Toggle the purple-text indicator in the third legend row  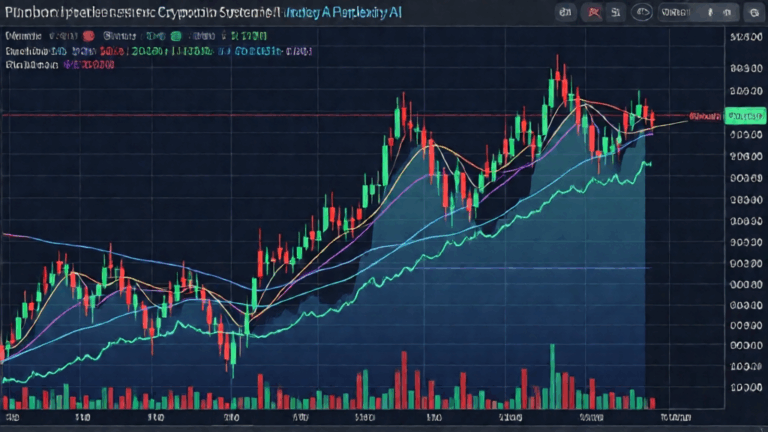pyautogui.click(x=90, y=63)
